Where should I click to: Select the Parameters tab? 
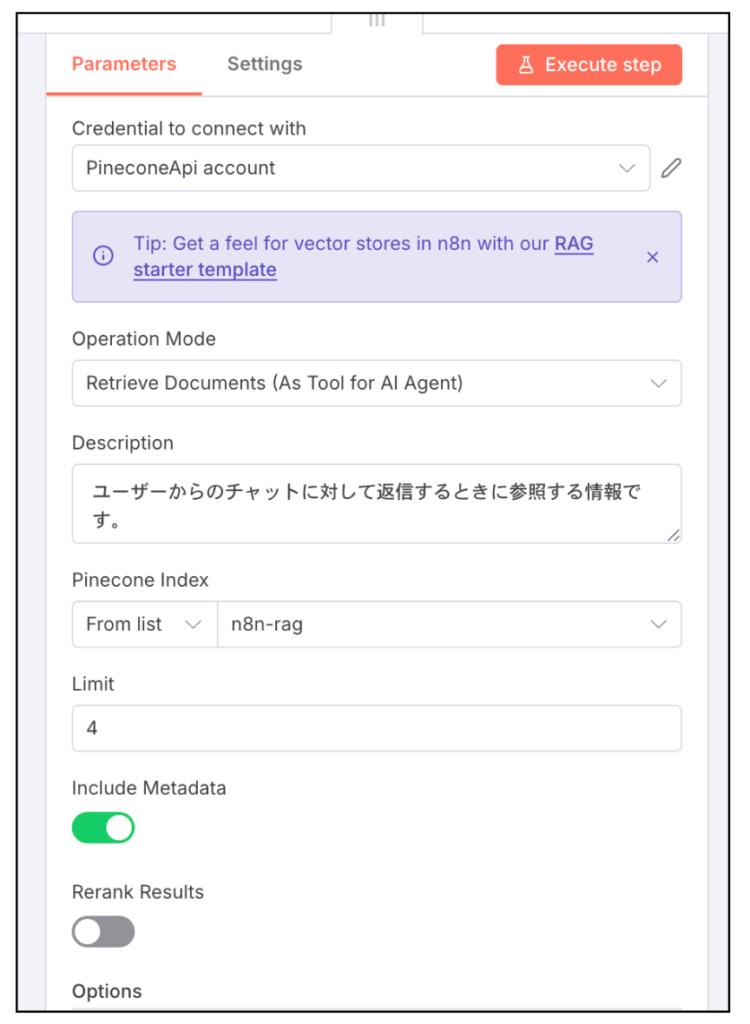click(x=124, y=64)
